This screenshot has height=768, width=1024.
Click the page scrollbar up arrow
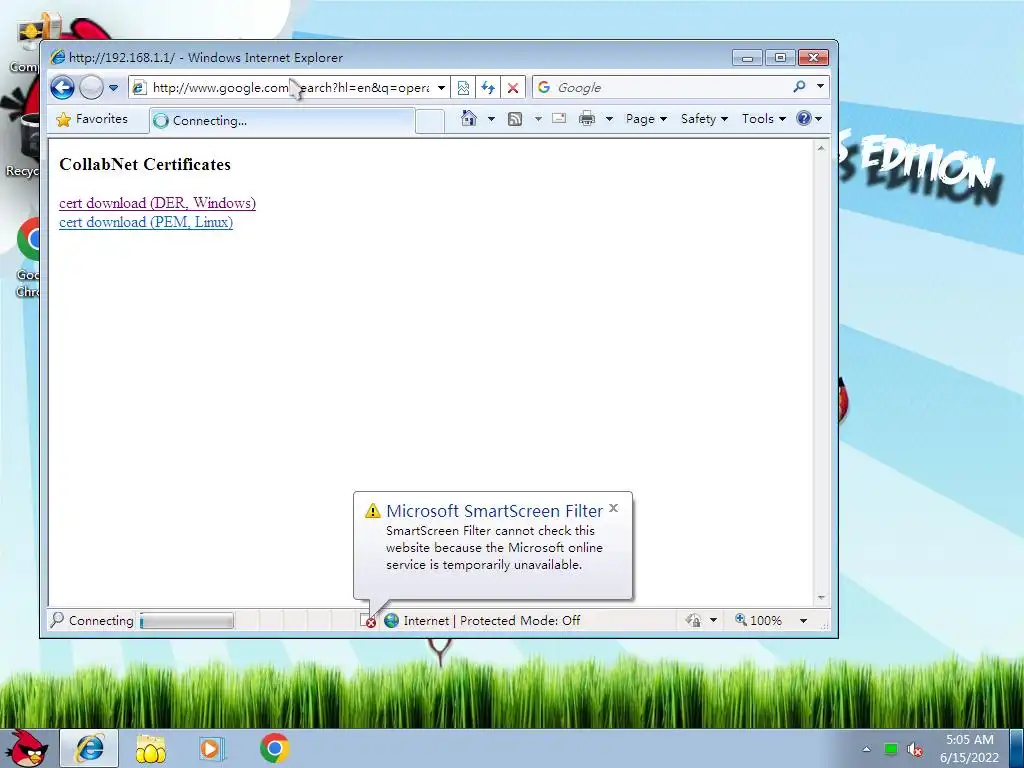click(x=821, y=149)
